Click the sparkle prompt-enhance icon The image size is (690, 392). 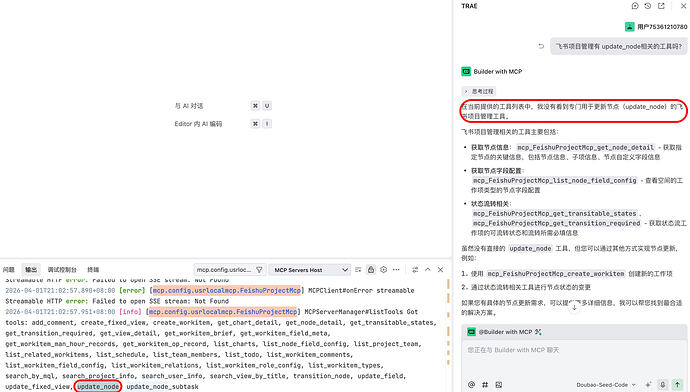pos(648,385)
